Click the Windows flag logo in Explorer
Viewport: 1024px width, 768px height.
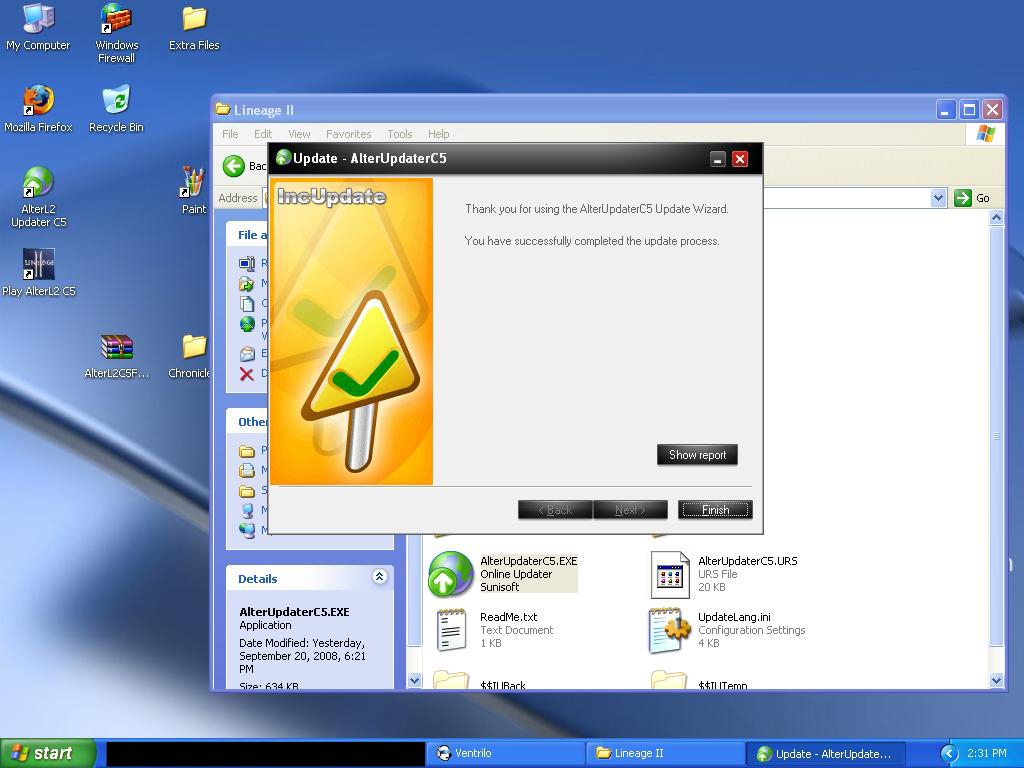click(x=985, y=134)
